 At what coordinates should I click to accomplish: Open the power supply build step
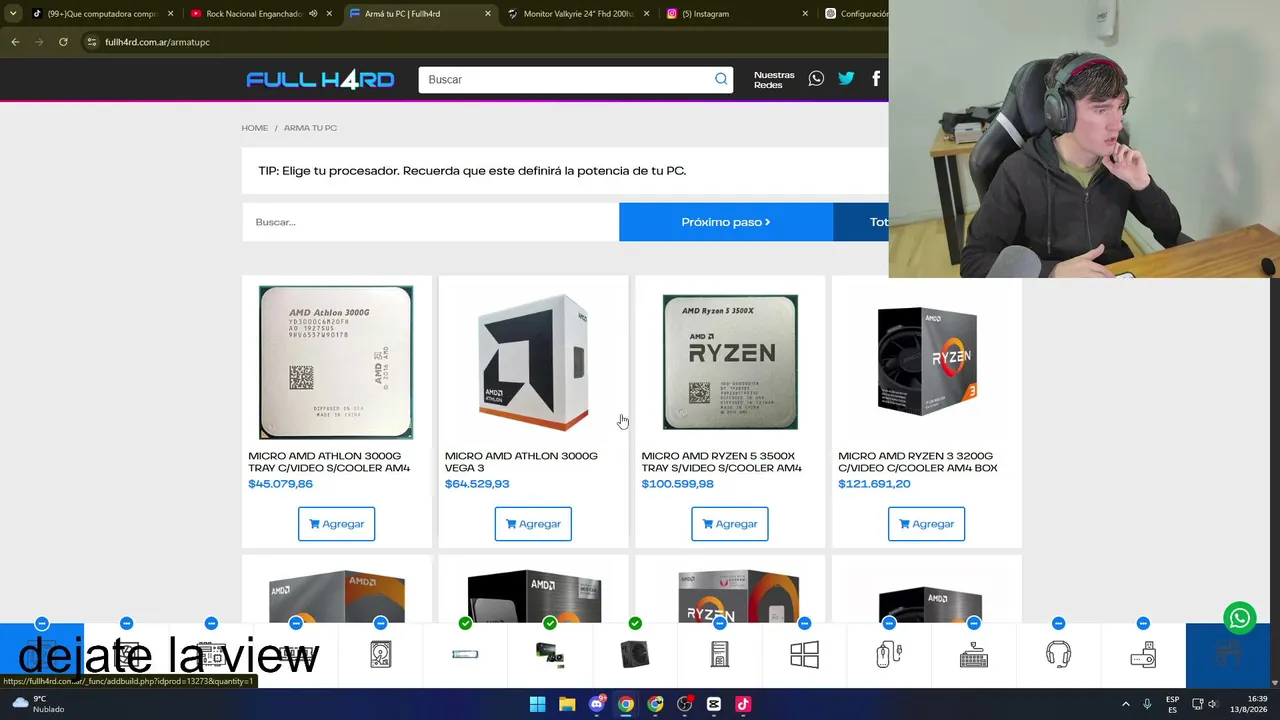tap(635, 655)
